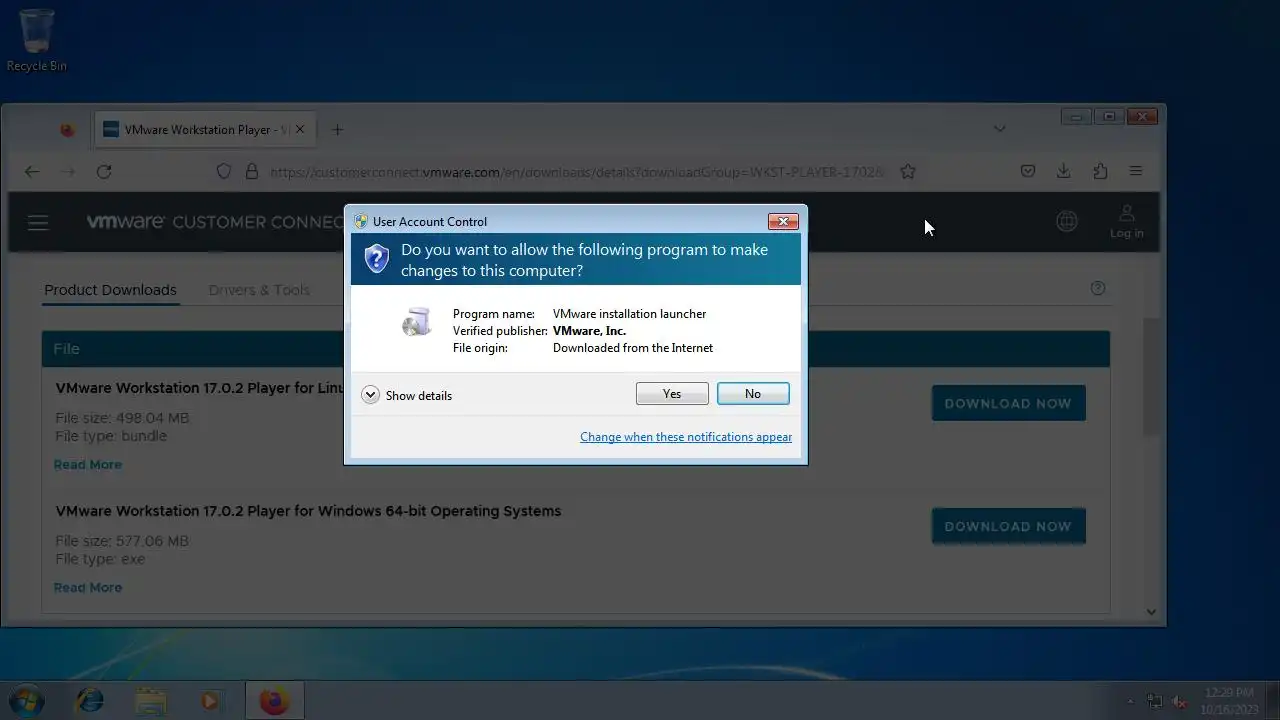
Task: Open Firefox extensions icon
Action: [1100, 172]
